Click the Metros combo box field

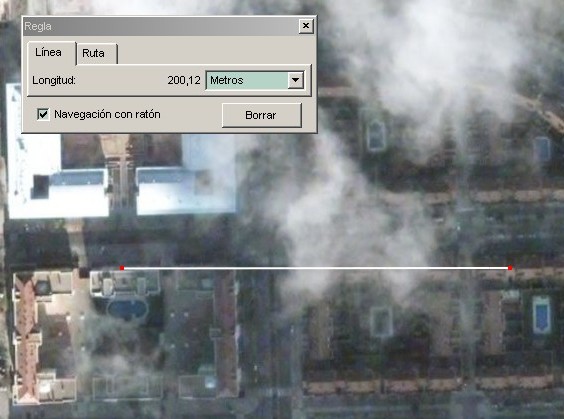[x=255, y=80]
